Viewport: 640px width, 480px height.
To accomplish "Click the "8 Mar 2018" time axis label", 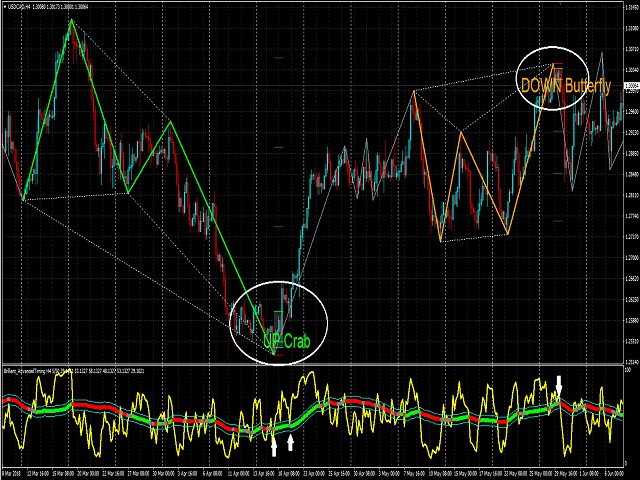I will [x=12, y=473].
